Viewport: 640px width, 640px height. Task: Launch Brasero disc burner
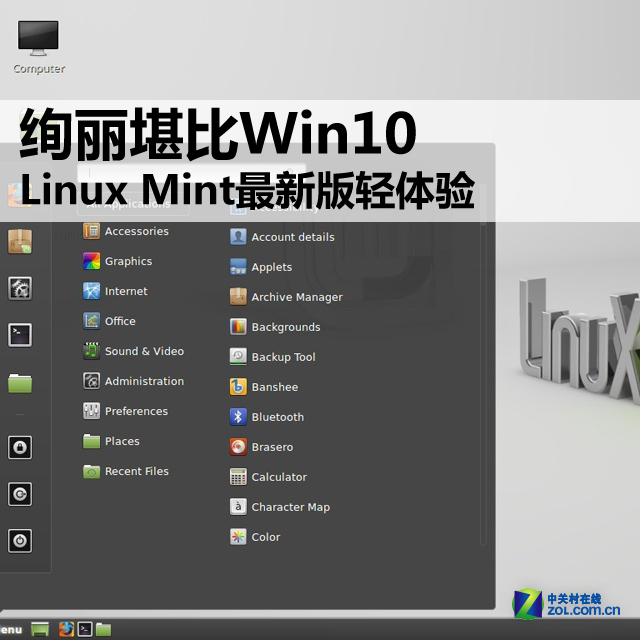coord(262,447)
